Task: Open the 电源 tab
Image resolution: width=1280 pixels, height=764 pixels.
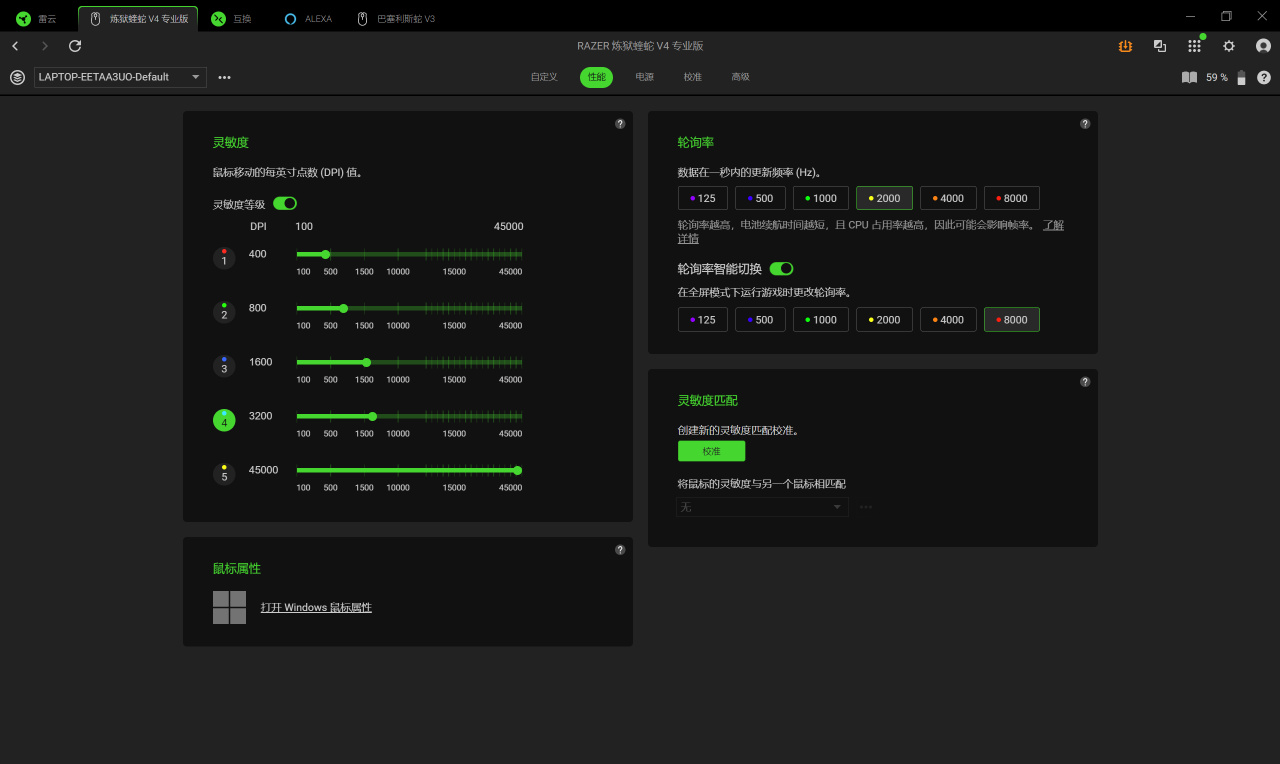Action: coord(645,77)
